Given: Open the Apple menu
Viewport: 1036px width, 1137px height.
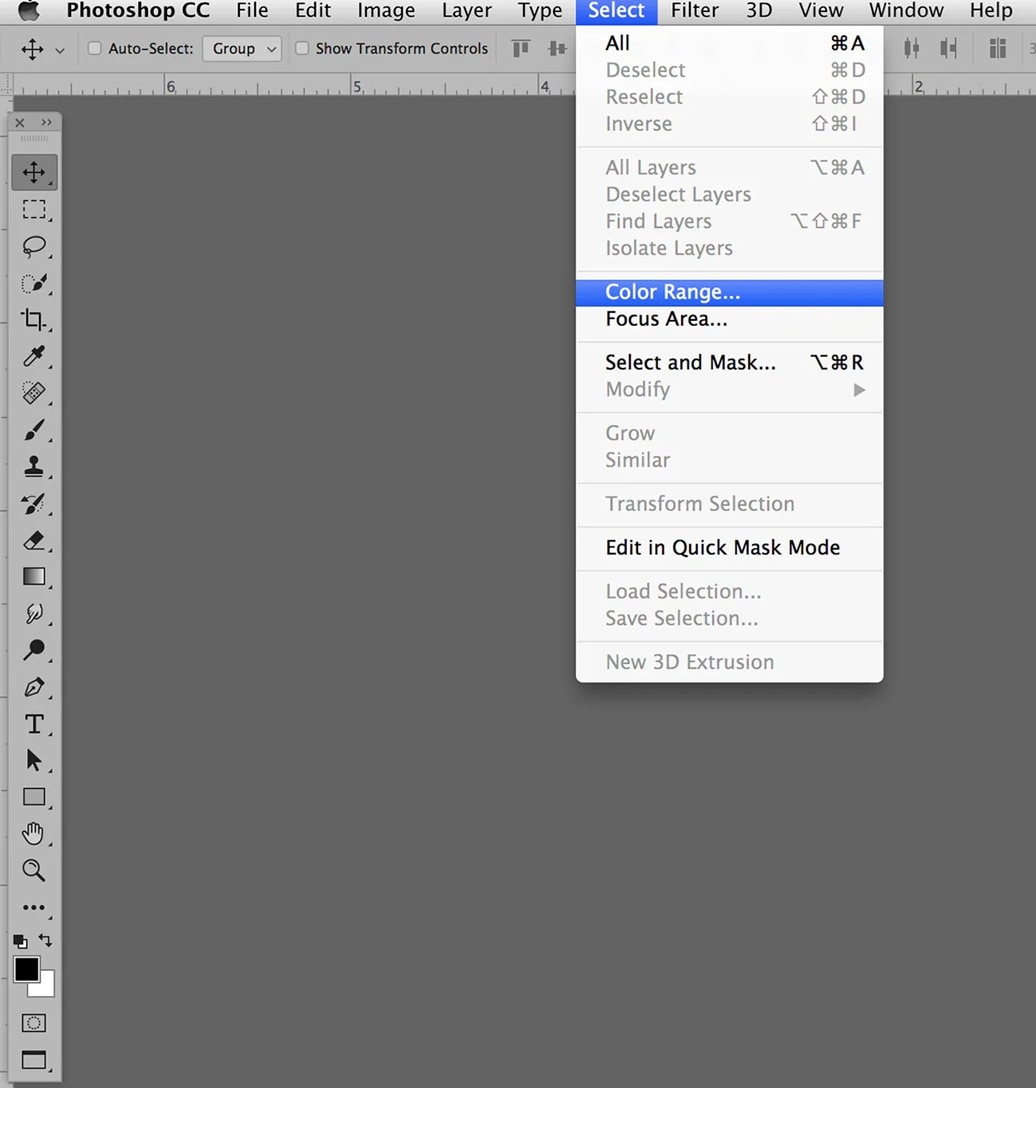Looking at the screenshot, I should (29, 10).
